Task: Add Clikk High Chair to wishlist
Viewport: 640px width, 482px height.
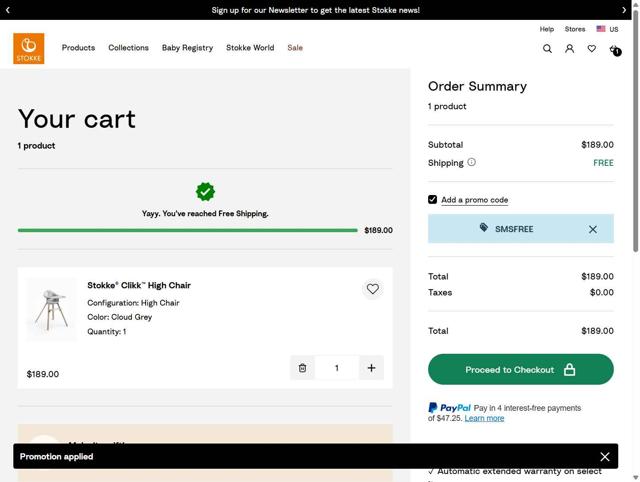Action: point(372,289)
